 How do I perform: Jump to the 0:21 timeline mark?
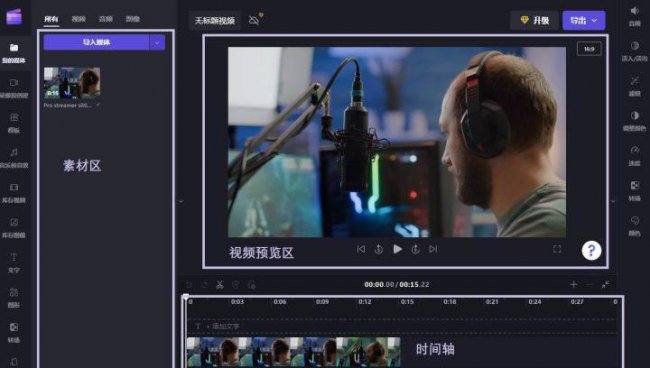pos(492,302)
